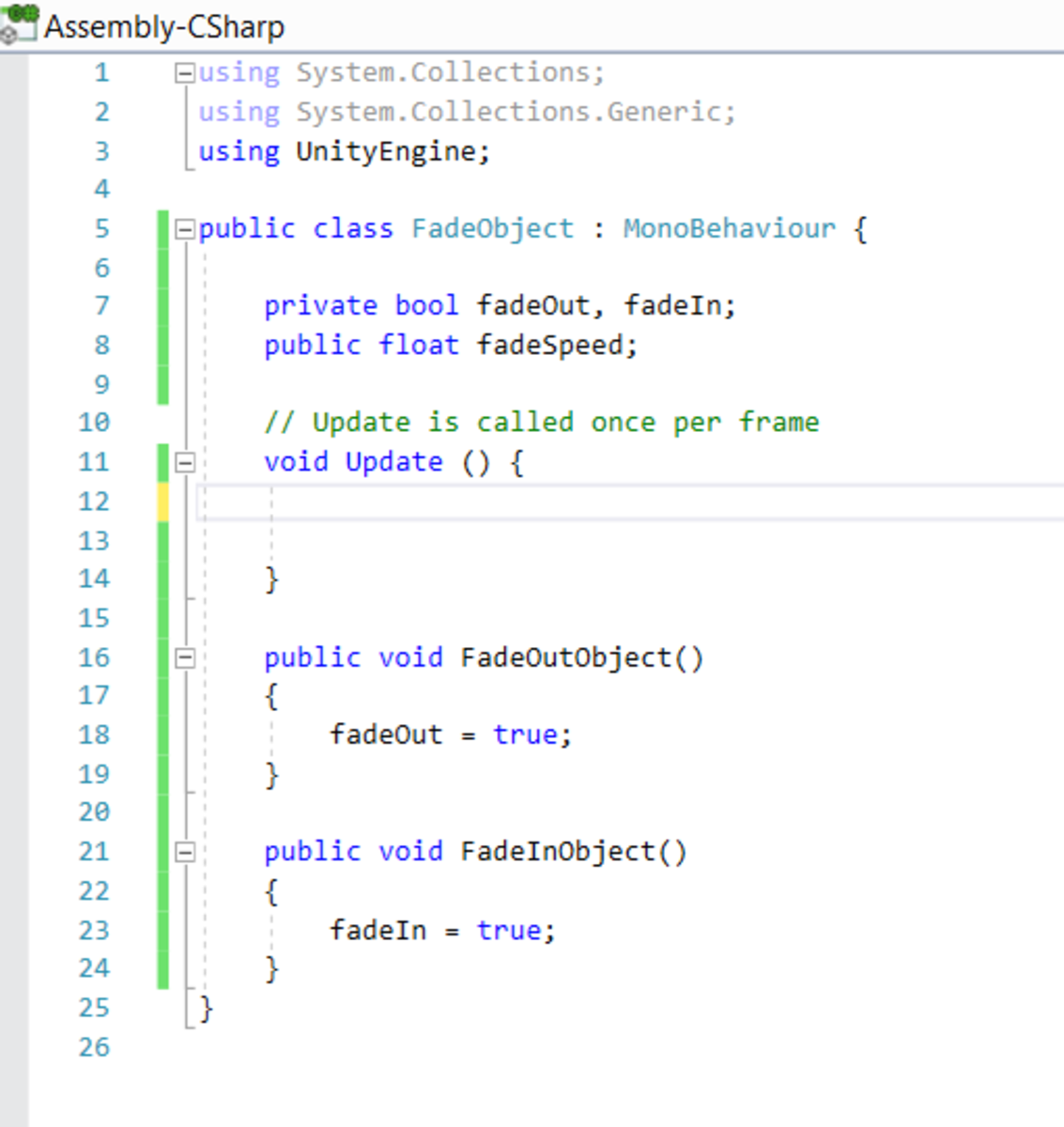Click the fadeIn = true statement
The height and width of the screenshot is (1127, 1064).
[441, 930]
